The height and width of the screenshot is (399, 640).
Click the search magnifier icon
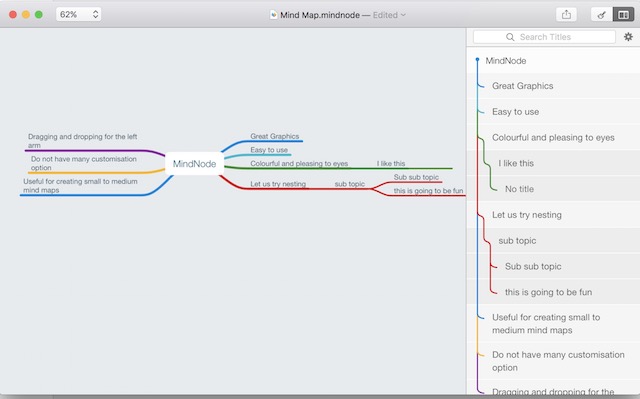click(x=510, y=37)
